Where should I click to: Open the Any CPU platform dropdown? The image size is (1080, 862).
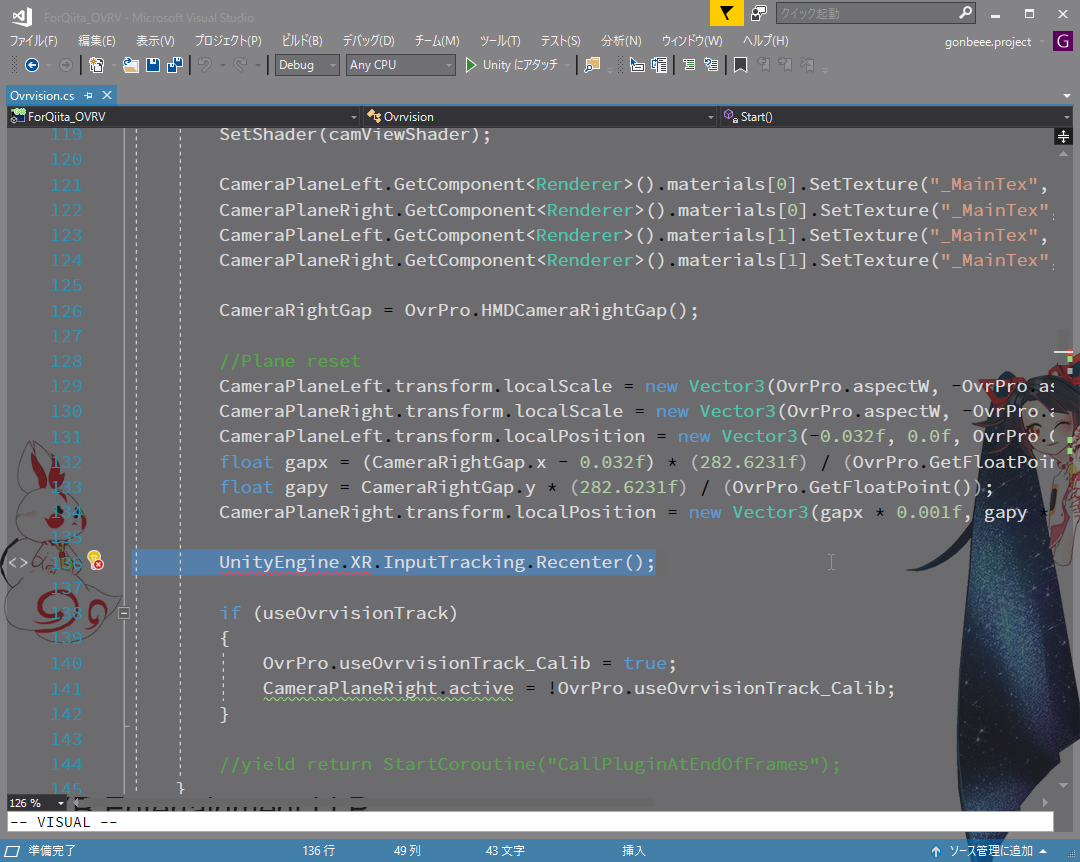(398, 64)
